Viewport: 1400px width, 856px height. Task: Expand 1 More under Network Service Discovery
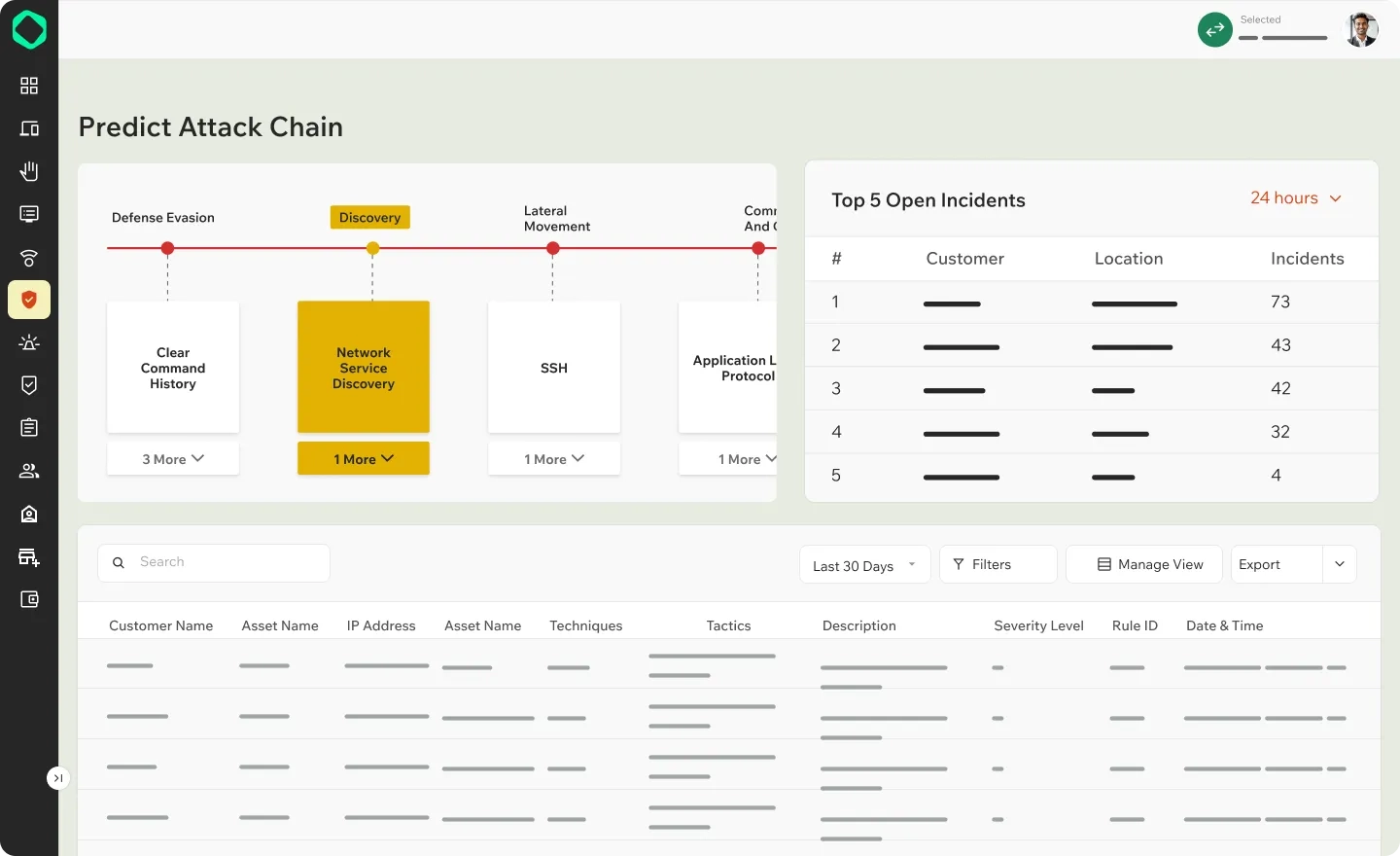tap(364, 459)
